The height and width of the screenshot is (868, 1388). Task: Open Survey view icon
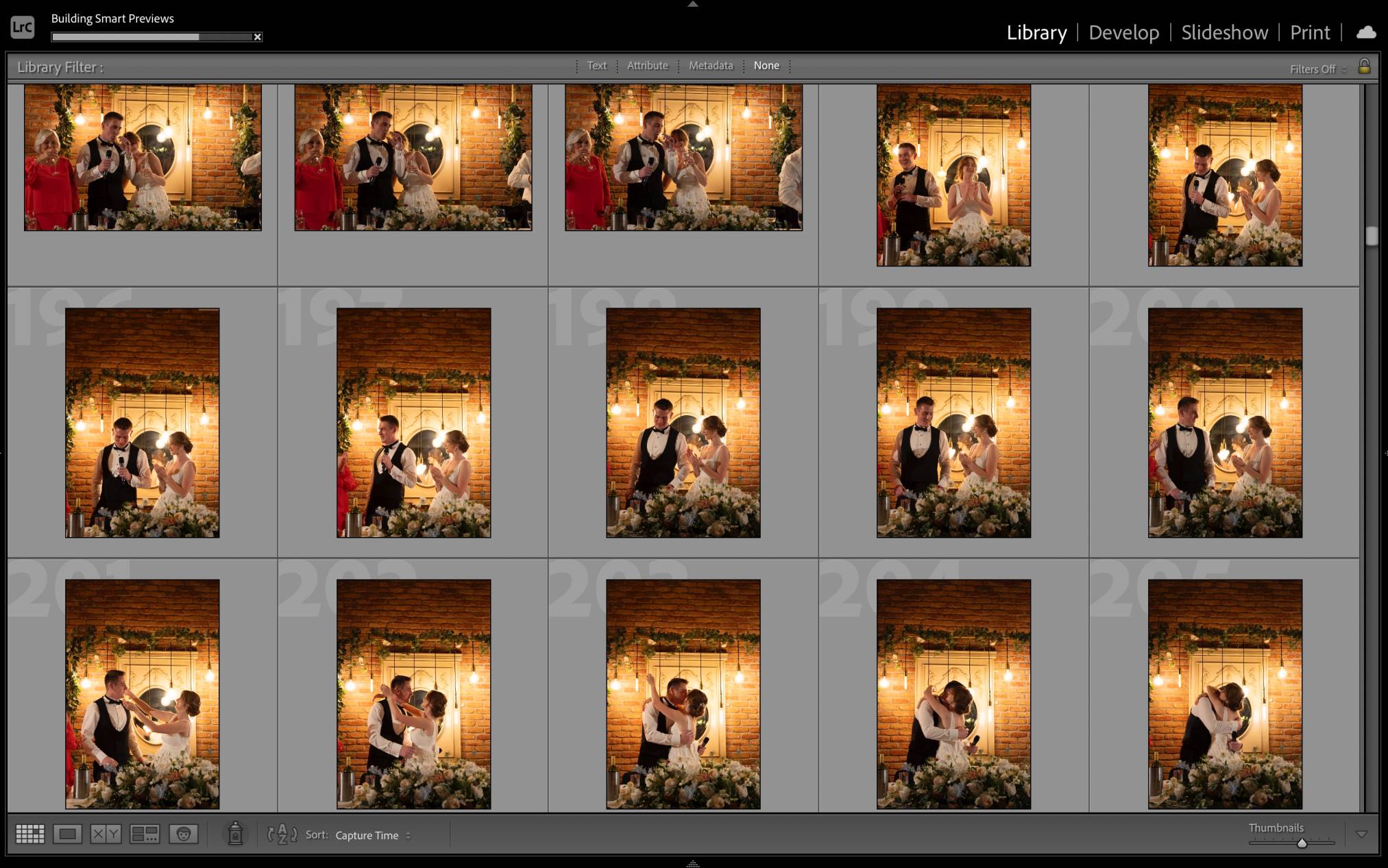click(145, 834)
